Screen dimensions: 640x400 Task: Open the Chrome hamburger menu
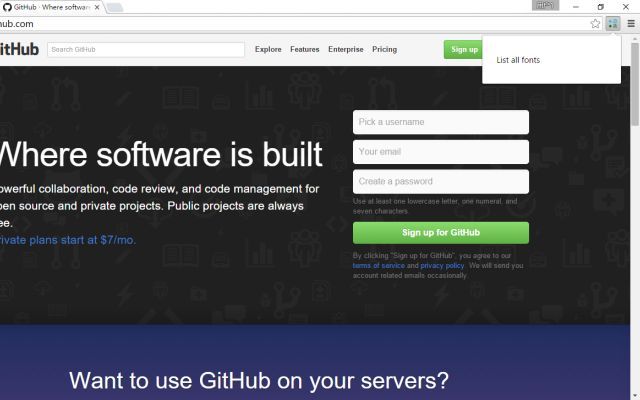(631, 24)
